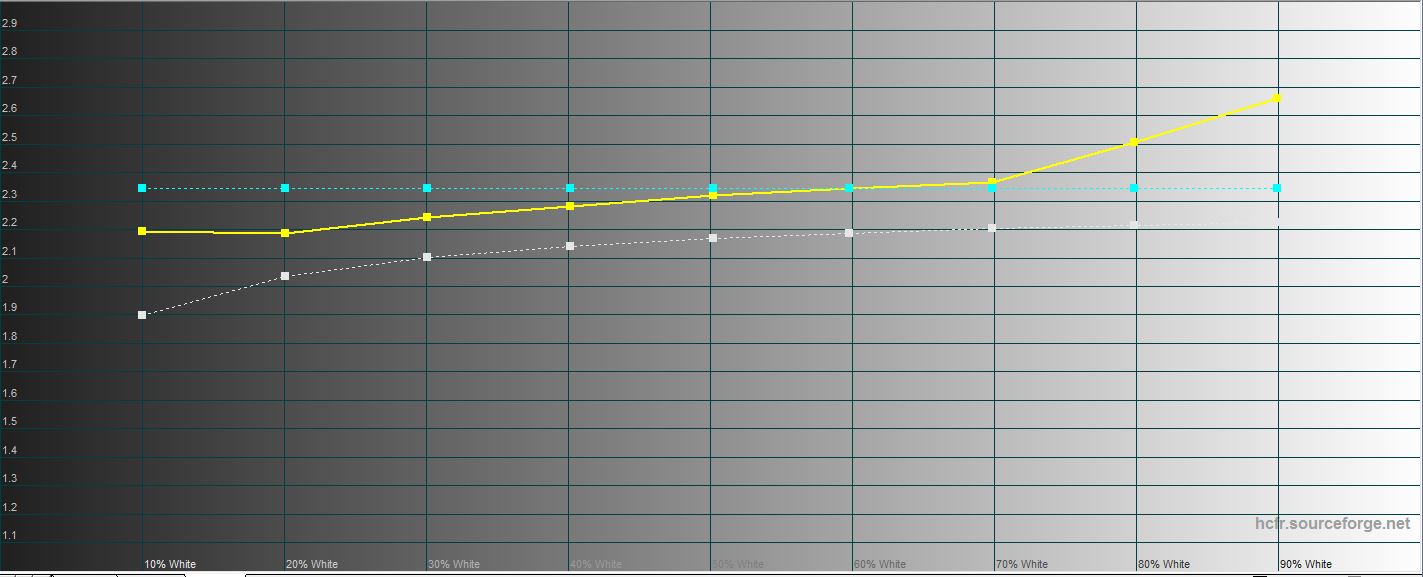The width and height of the screenshot is (1423, 577).
Task: Click the 2.3 gamma axis value
Action: 9,194
